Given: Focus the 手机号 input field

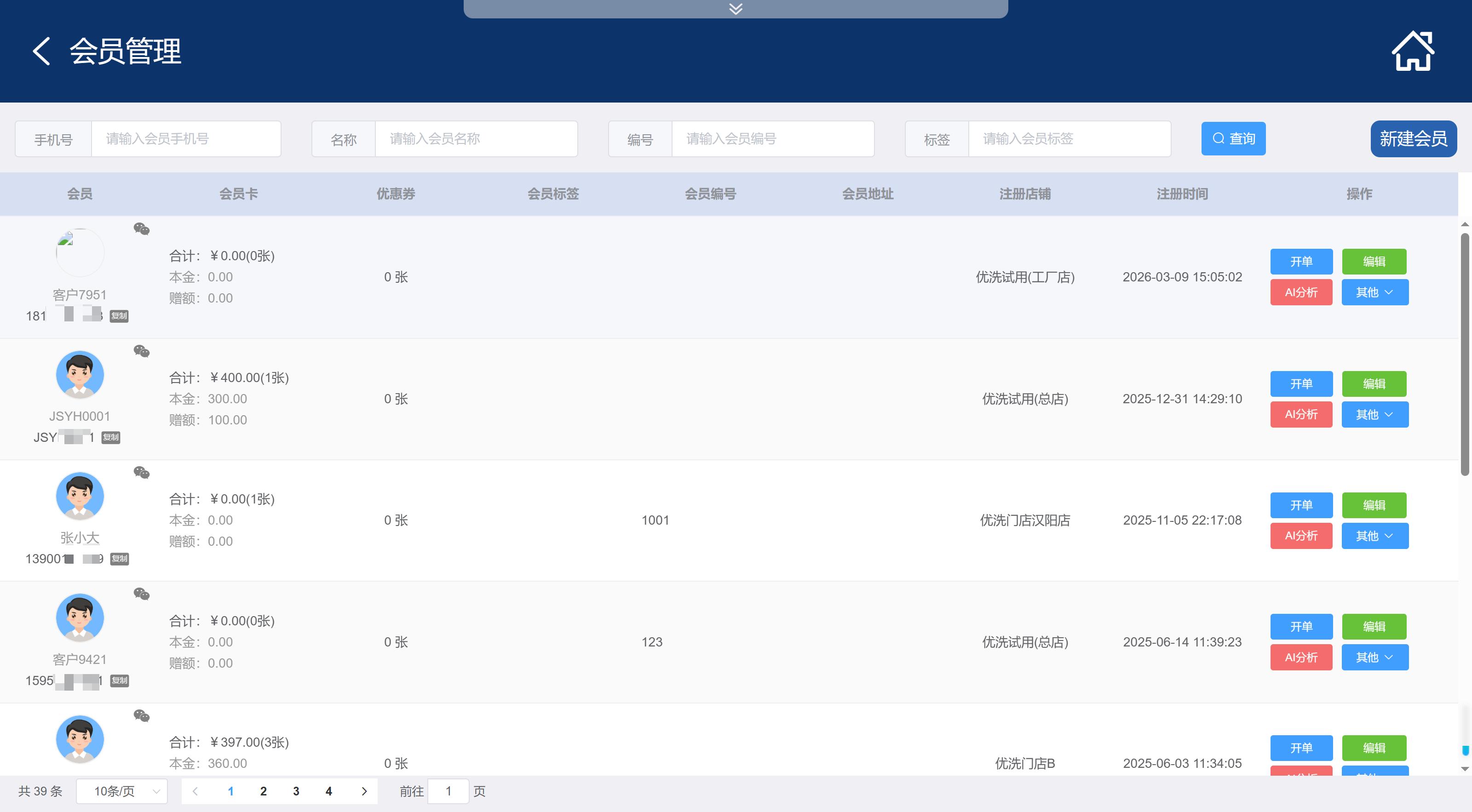Looking at the screenshot, I should tap(186, 139).
